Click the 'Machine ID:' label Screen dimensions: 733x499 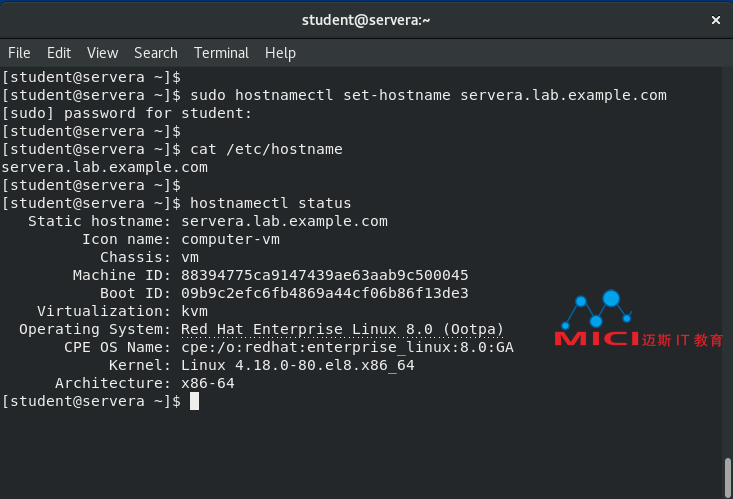click(122, 275)
